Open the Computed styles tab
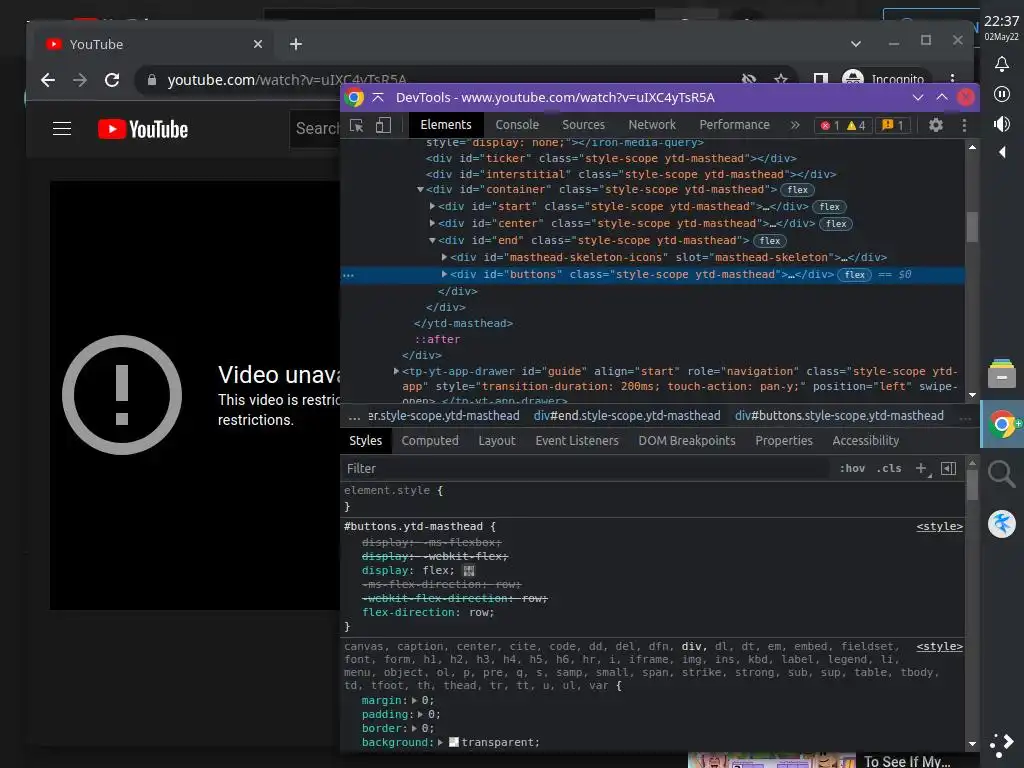This screenshot has height=768, width=1024. click(x=430, y=441)
